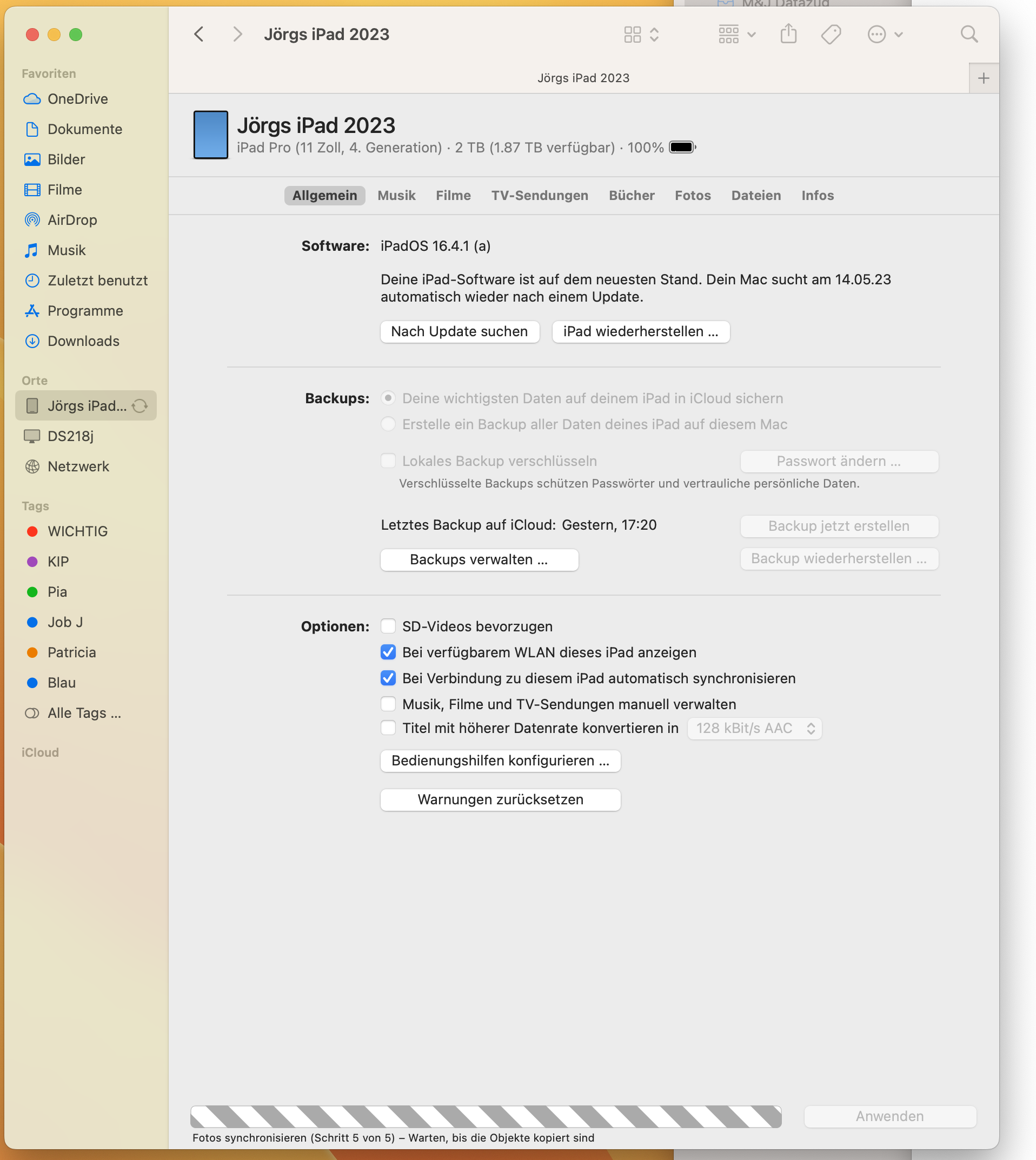
Task: Open Finder search magnifier
Action: (969, 35)
